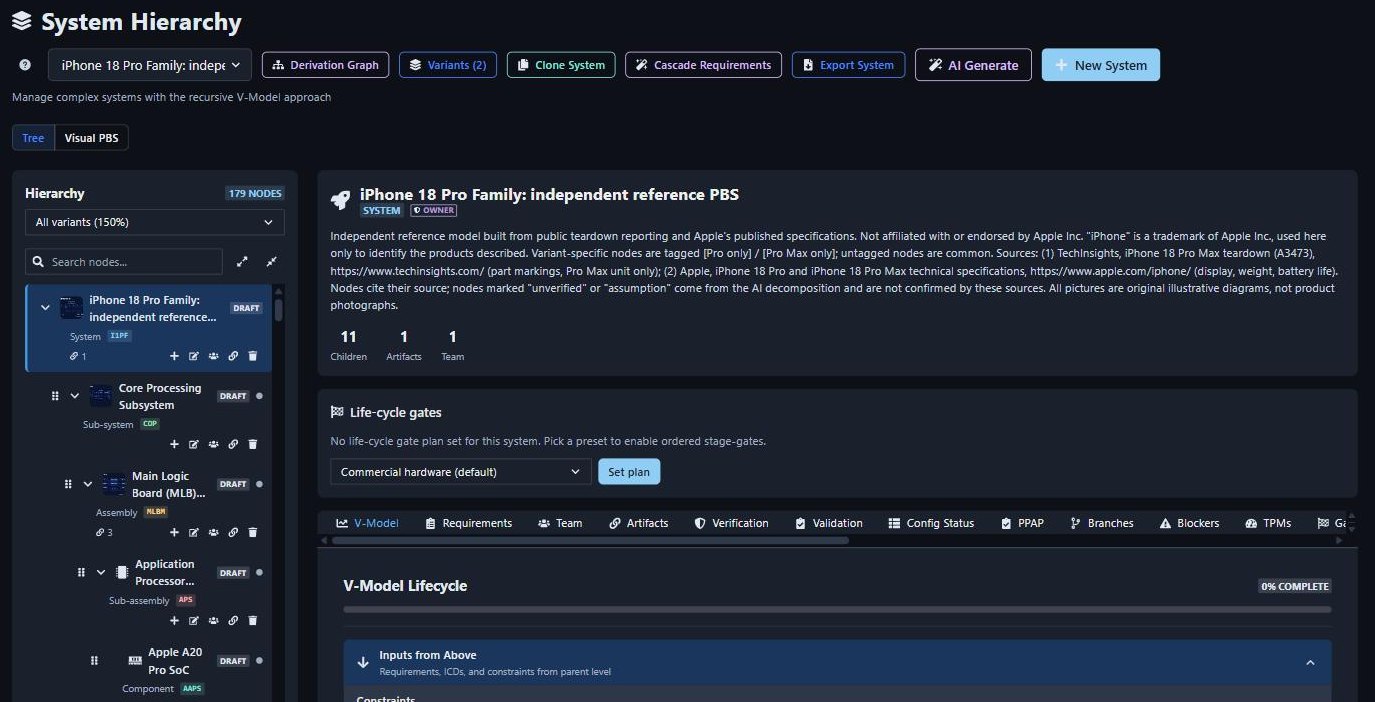Click link icon on Core Processing Subsystem
This screenshot has width=1375, height=702.
[233, 444]
